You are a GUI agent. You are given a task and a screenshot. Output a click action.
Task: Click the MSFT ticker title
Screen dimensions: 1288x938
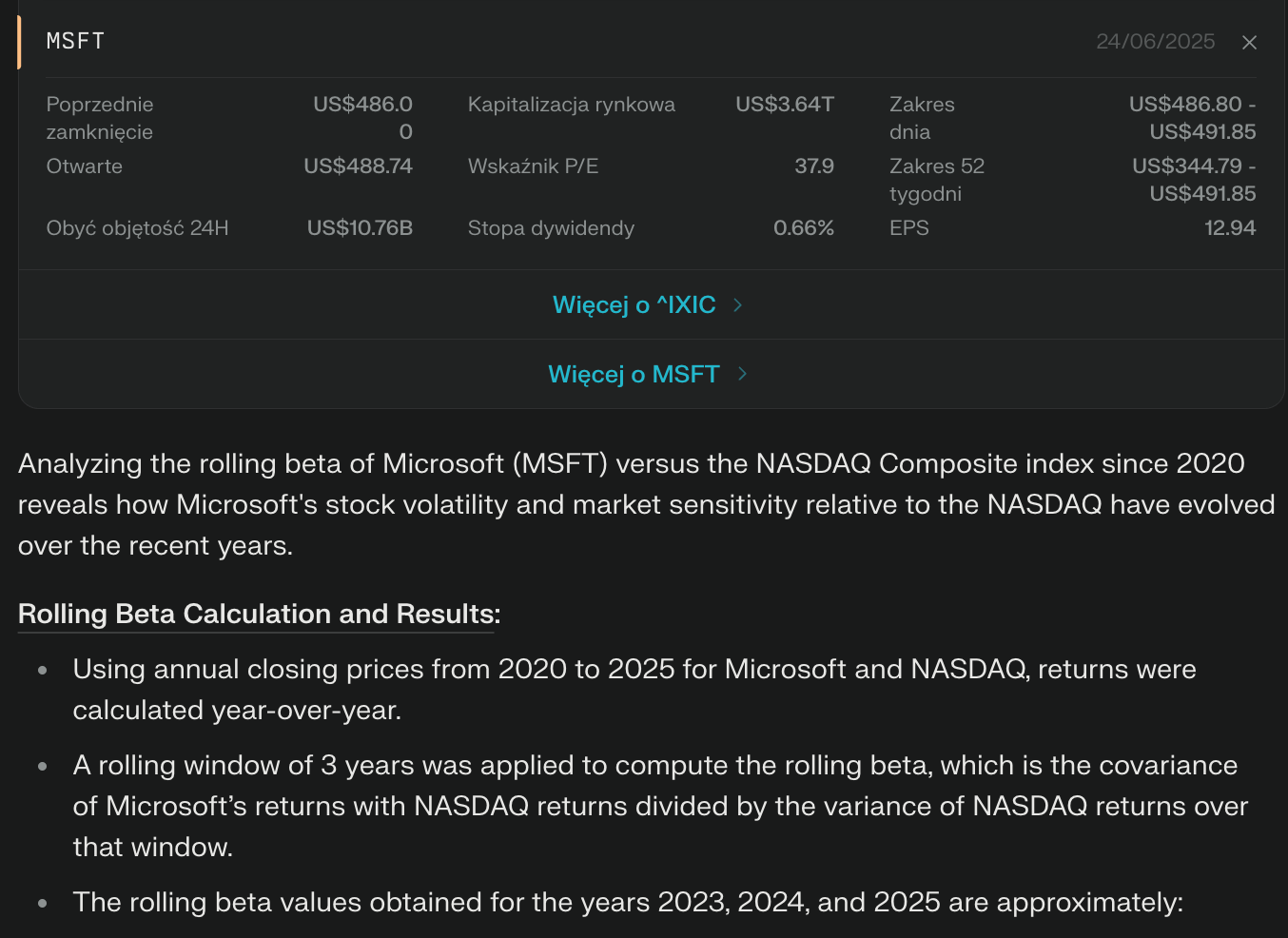[76, 41]
